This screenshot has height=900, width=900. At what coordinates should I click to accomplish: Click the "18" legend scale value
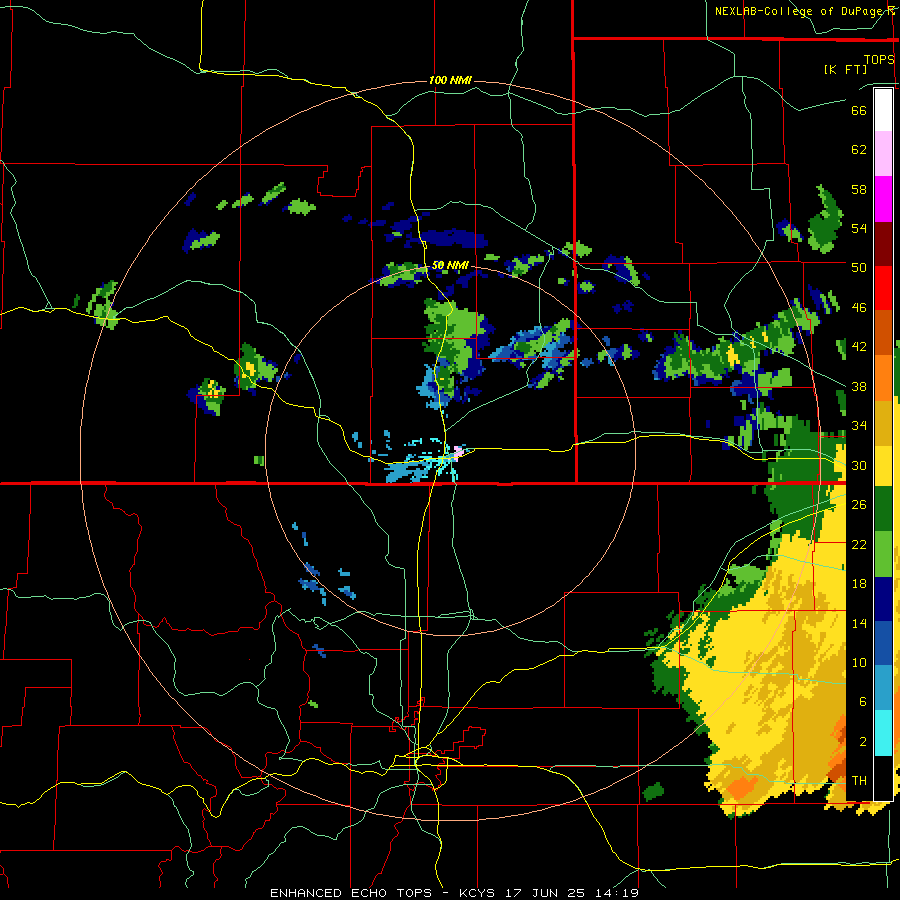click(x=859, y=584)
